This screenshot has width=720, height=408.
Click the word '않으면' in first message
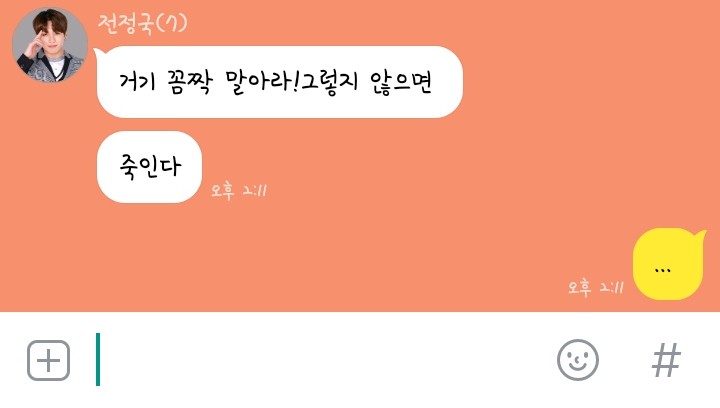401,83
